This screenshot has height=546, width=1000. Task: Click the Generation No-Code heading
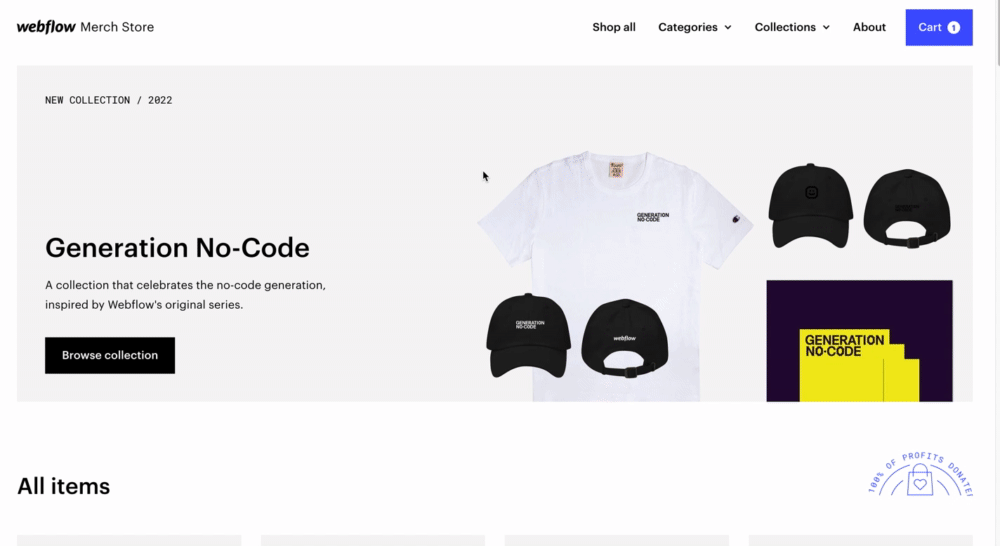click(177, 247)
